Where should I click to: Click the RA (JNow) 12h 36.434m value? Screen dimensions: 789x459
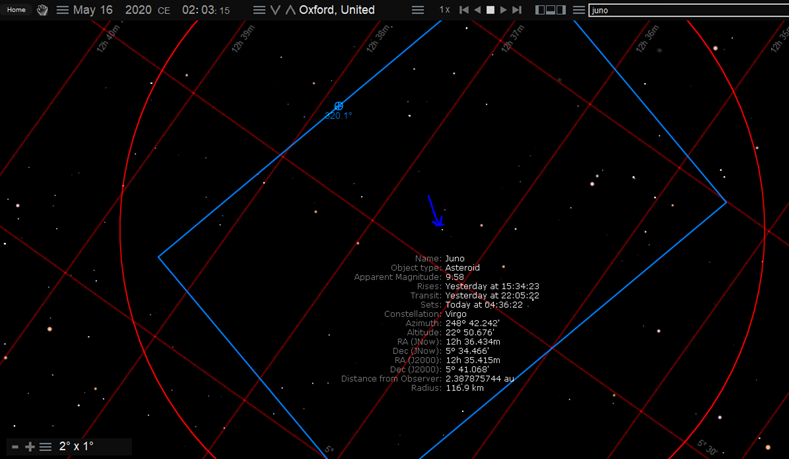click(473, 342)
